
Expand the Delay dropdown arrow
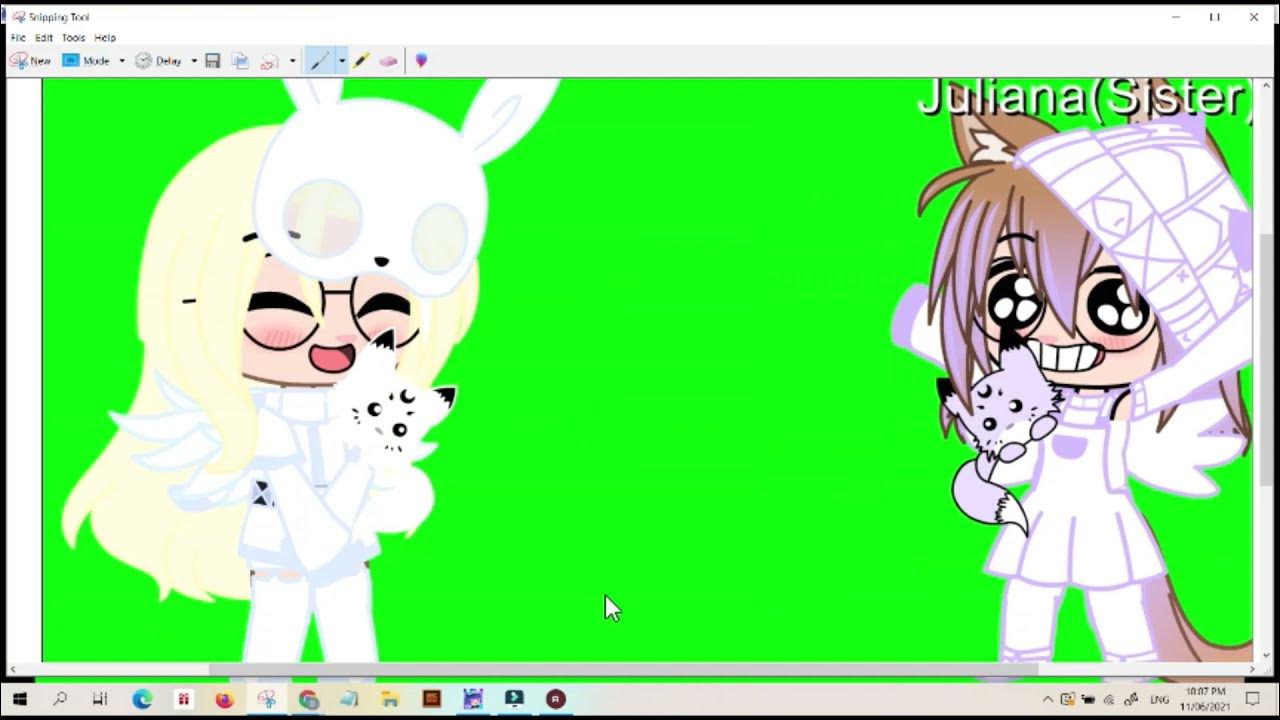(194, 61)
